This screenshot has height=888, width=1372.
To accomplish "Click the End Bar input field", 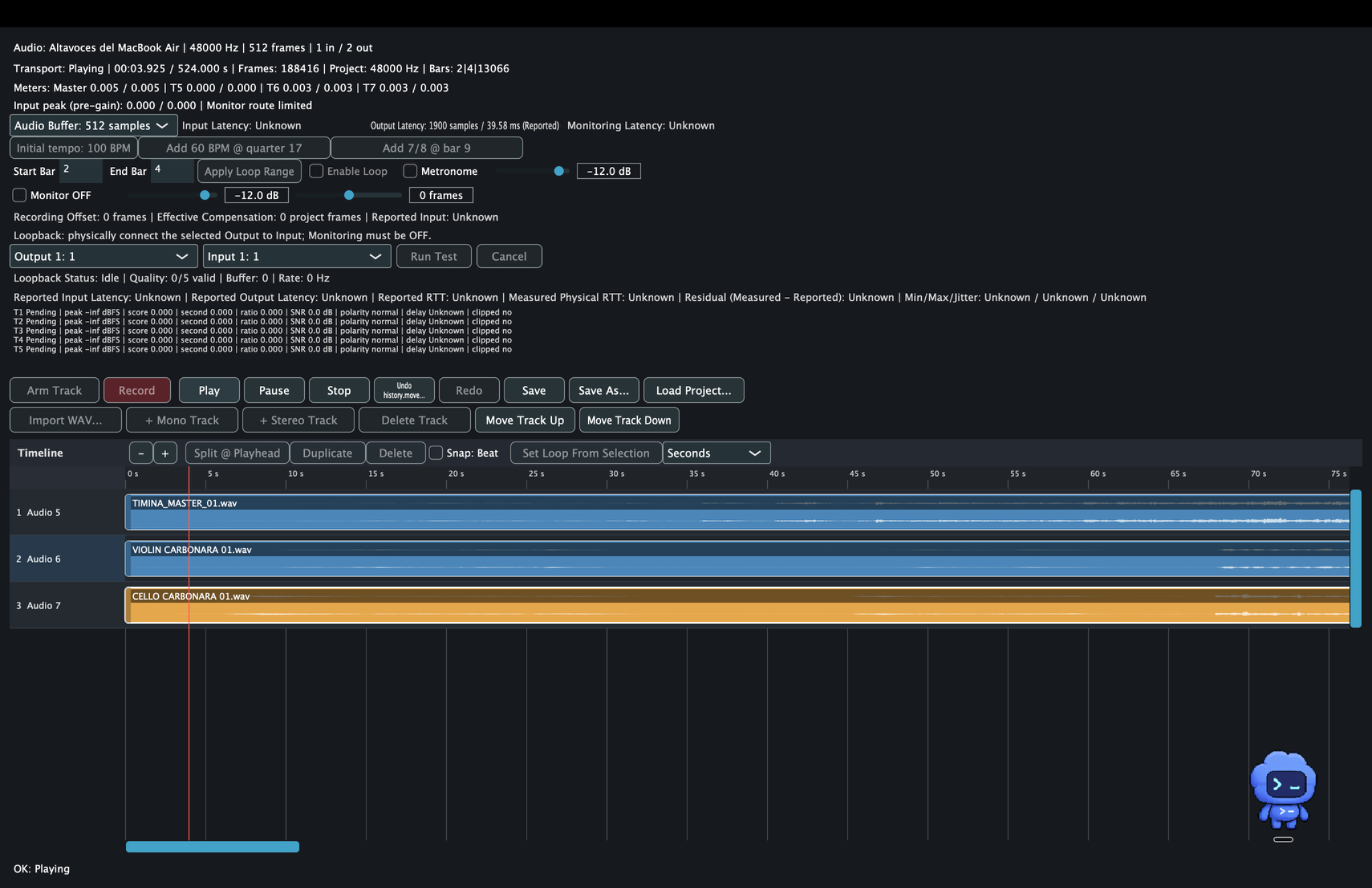I will point(172,171).
